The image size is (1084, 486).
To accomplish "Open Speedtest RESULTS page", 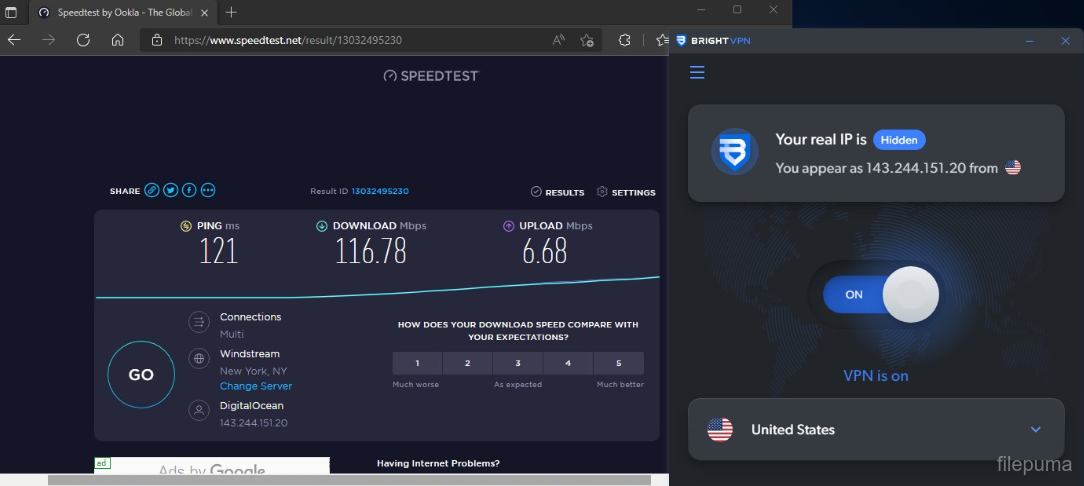I will (x=558, y=192).
